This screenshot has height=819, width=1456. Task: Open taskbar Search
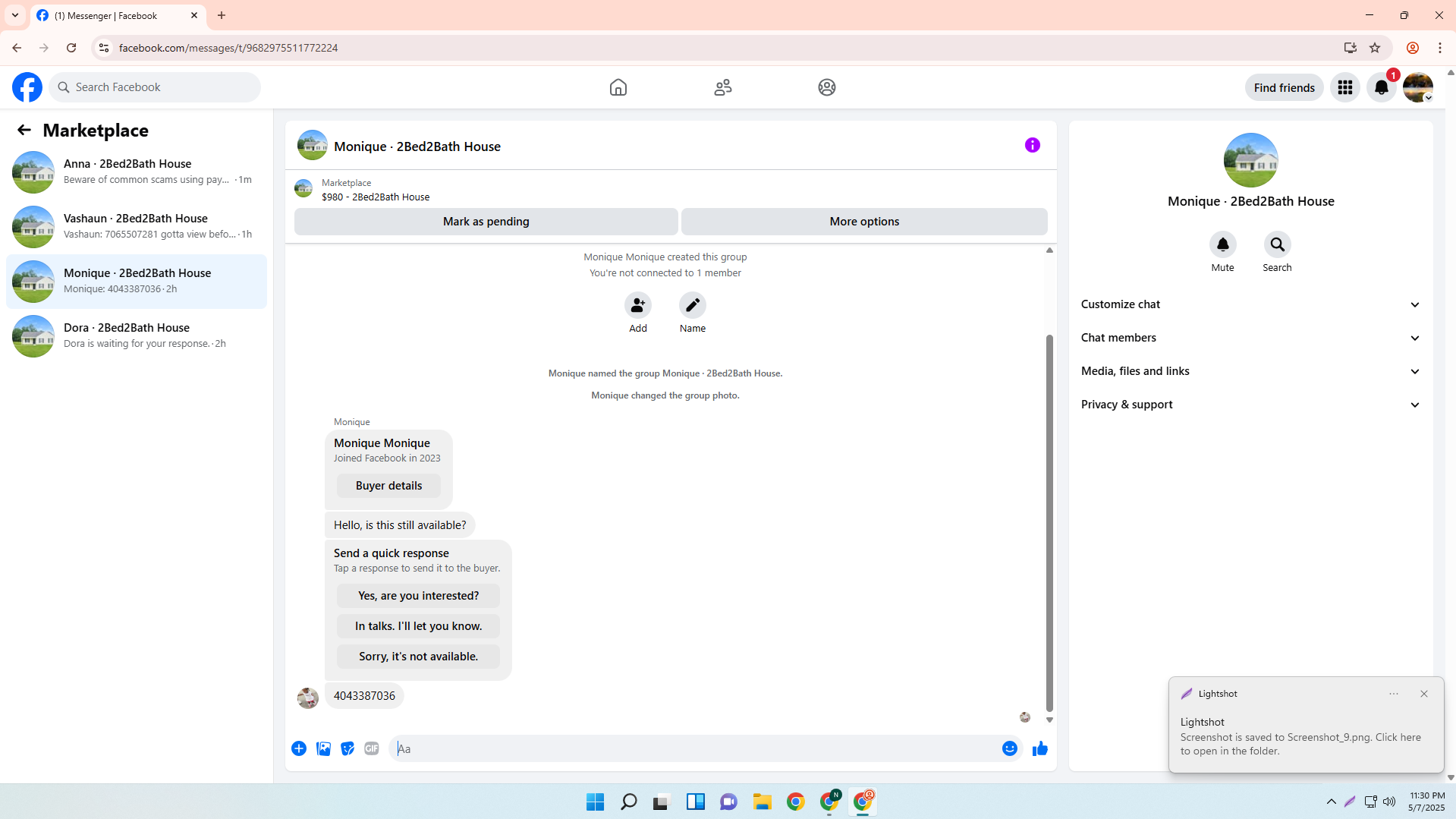pyautogui.click(x=629, y=802)
